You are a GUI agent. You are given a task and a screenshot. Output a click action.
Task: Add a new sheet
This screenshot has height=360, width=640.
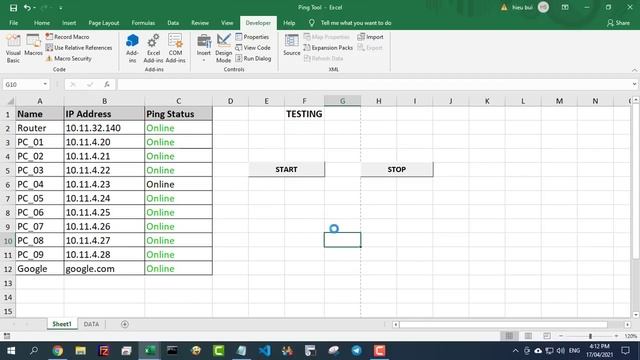coord(124,324)
